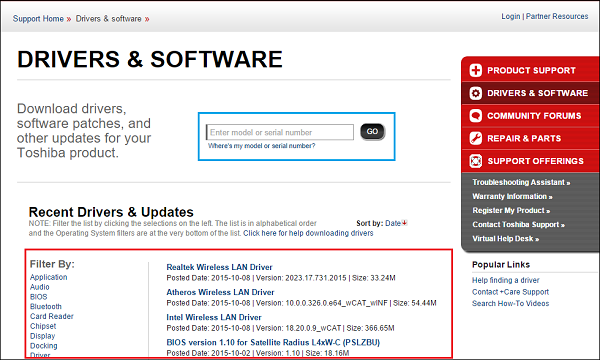Open the Support Offerings menu item

530,161
